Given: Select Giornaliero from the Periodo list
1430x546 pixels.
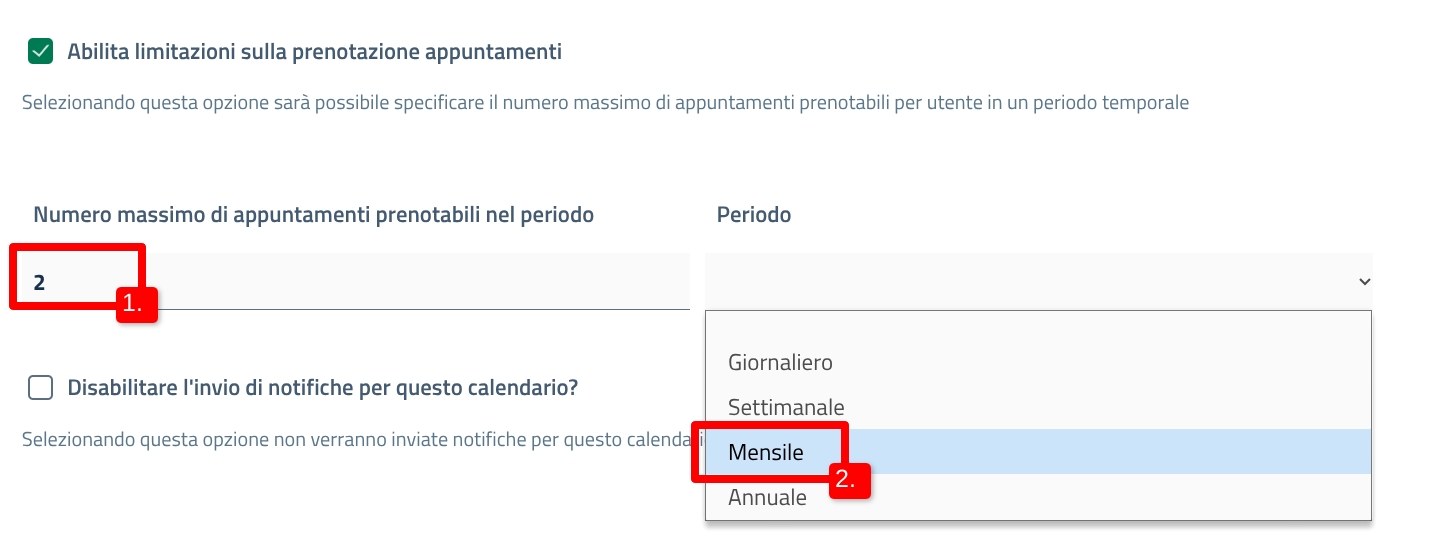Looking at the screenshot, I should coord(780,362).
